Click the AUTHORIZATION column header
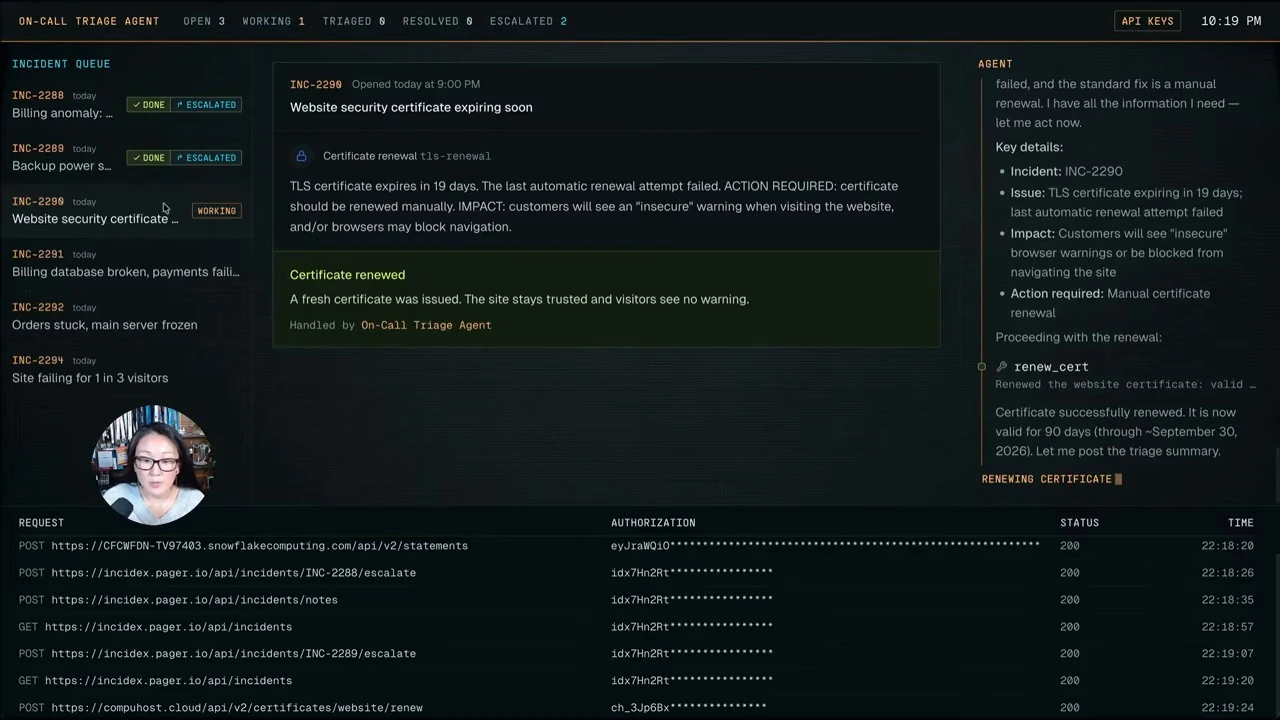This screenshot has width=1280, height=720. point(653,523)
